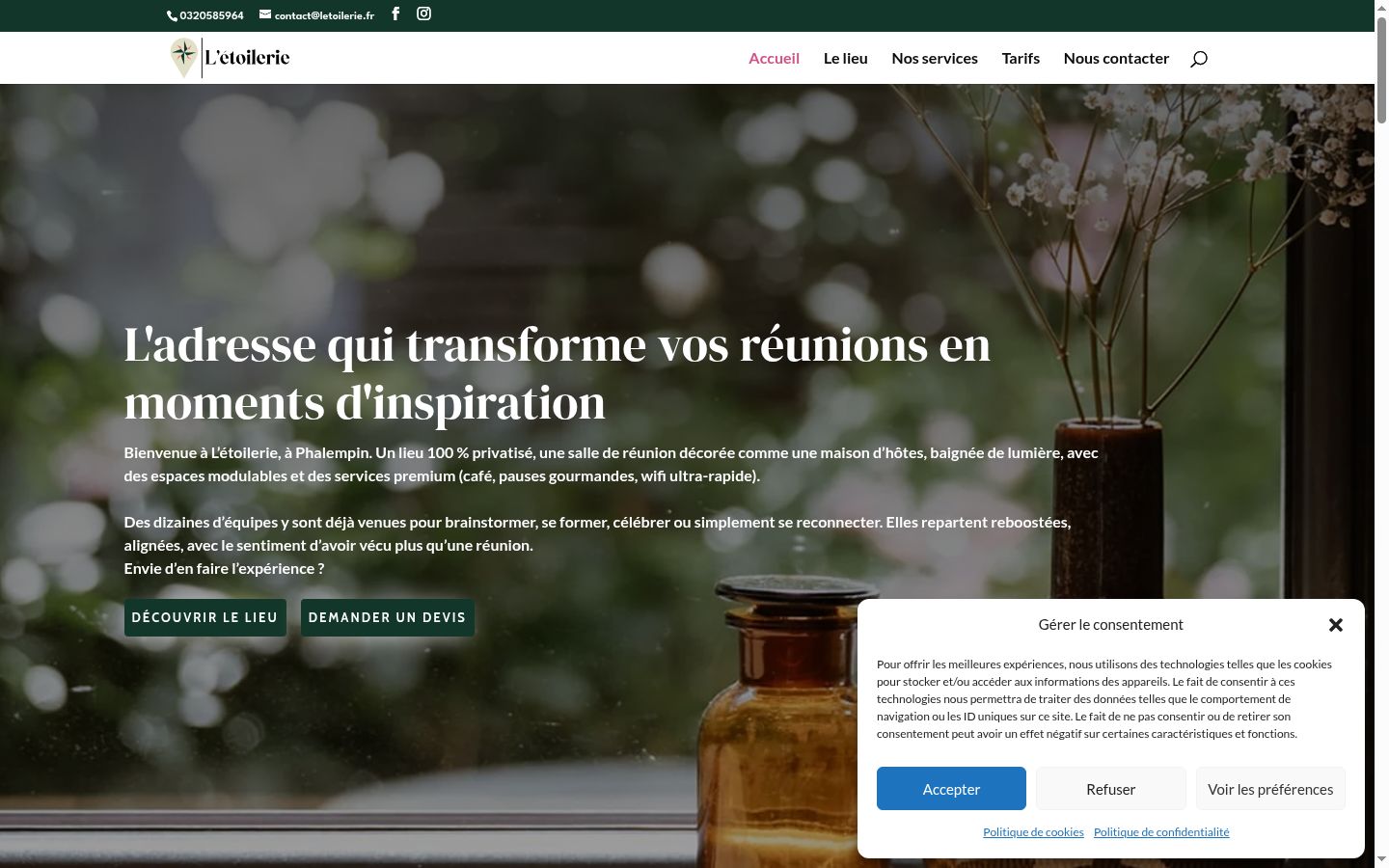Click the consent text starting "Pour offrir les meilleures"
The width and height of the screenshot is (1389, 868).
(x=1103, y=699)
